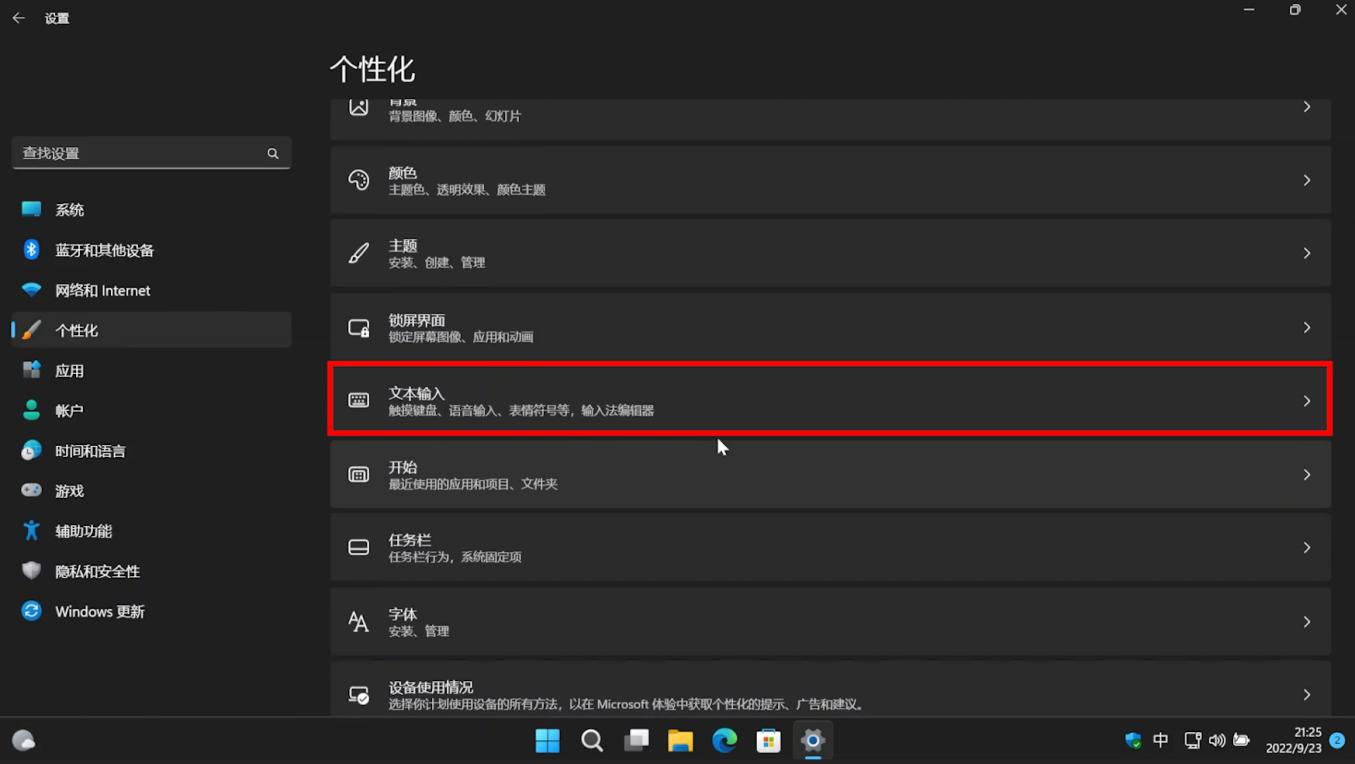Viewport: 1355px width, 764px height.
Task: Expand the 主题 settings row
Action: pyautogui.click(x=830, y=253)
